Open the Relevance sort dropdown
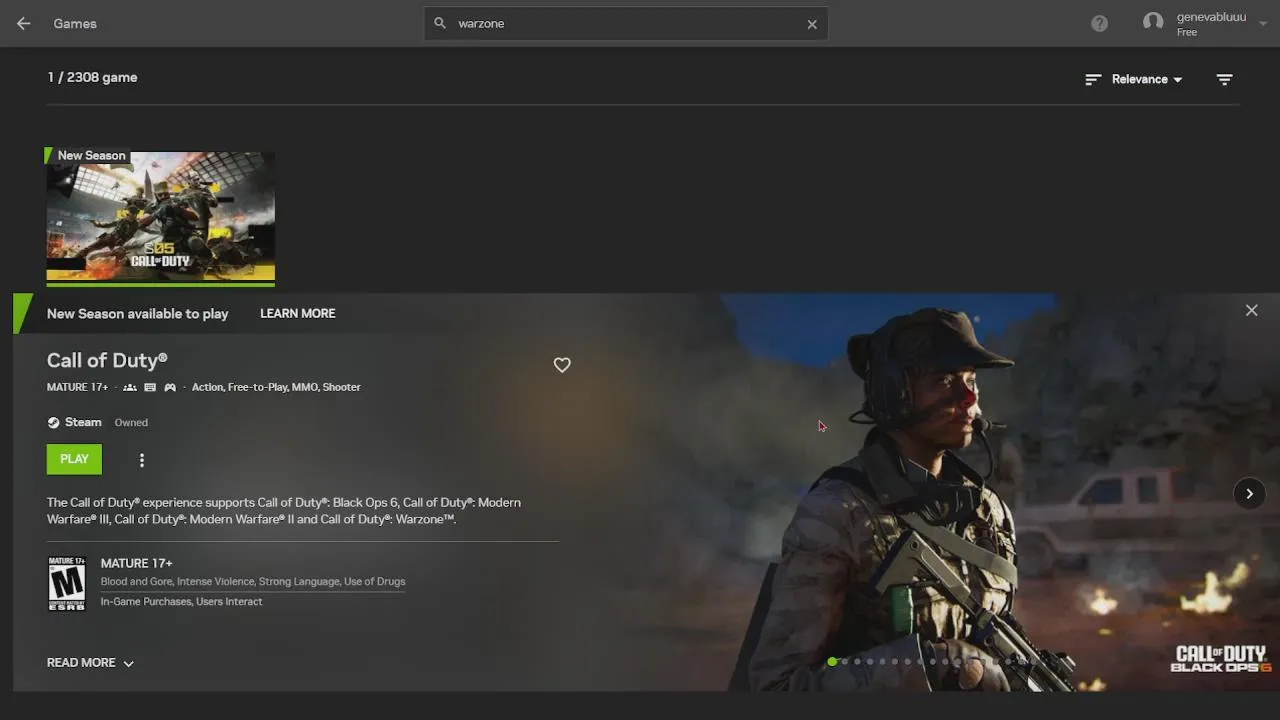Image resolution: width=1280 pixels, height=720 pixels. pos(1146,79)
